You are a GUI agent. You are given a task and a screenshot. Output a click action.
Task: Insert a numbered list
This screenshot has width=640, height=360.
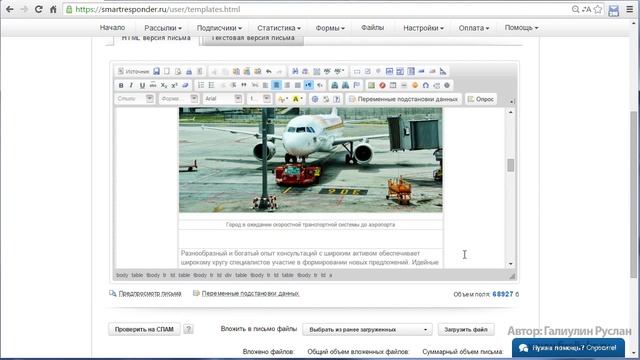201,85
